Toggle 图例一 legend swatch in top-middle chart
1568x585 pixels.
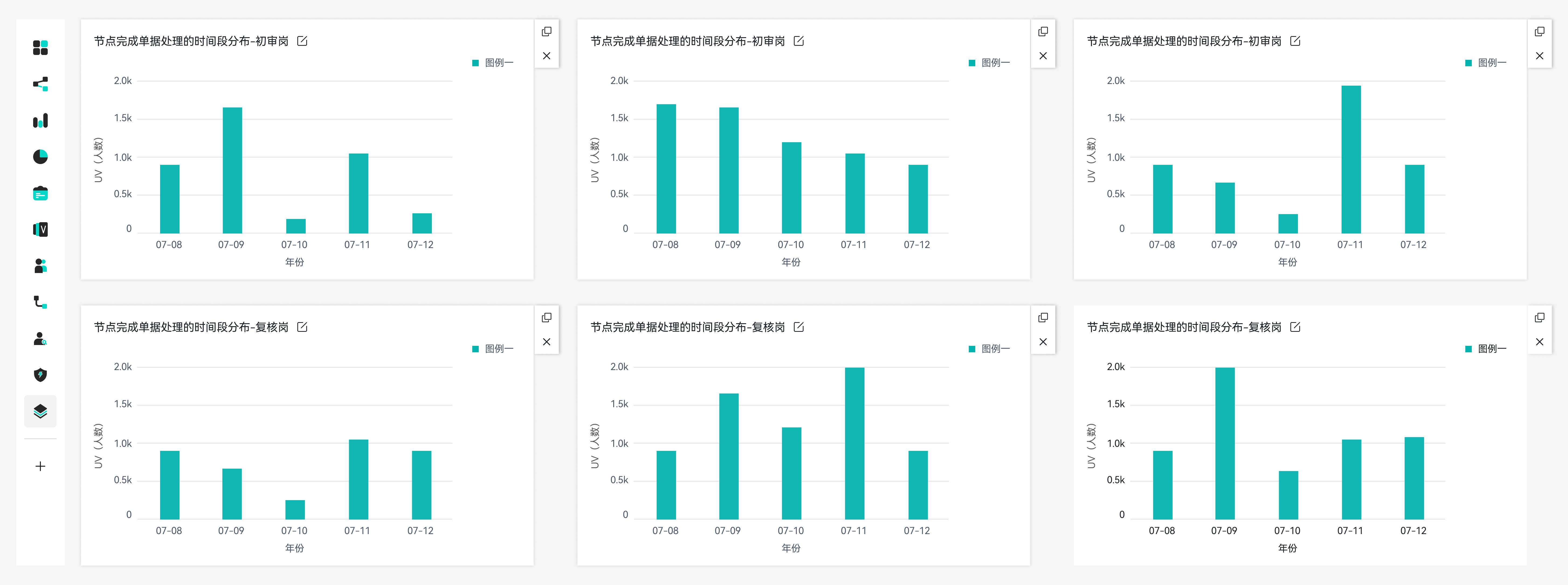click(972, 63)
